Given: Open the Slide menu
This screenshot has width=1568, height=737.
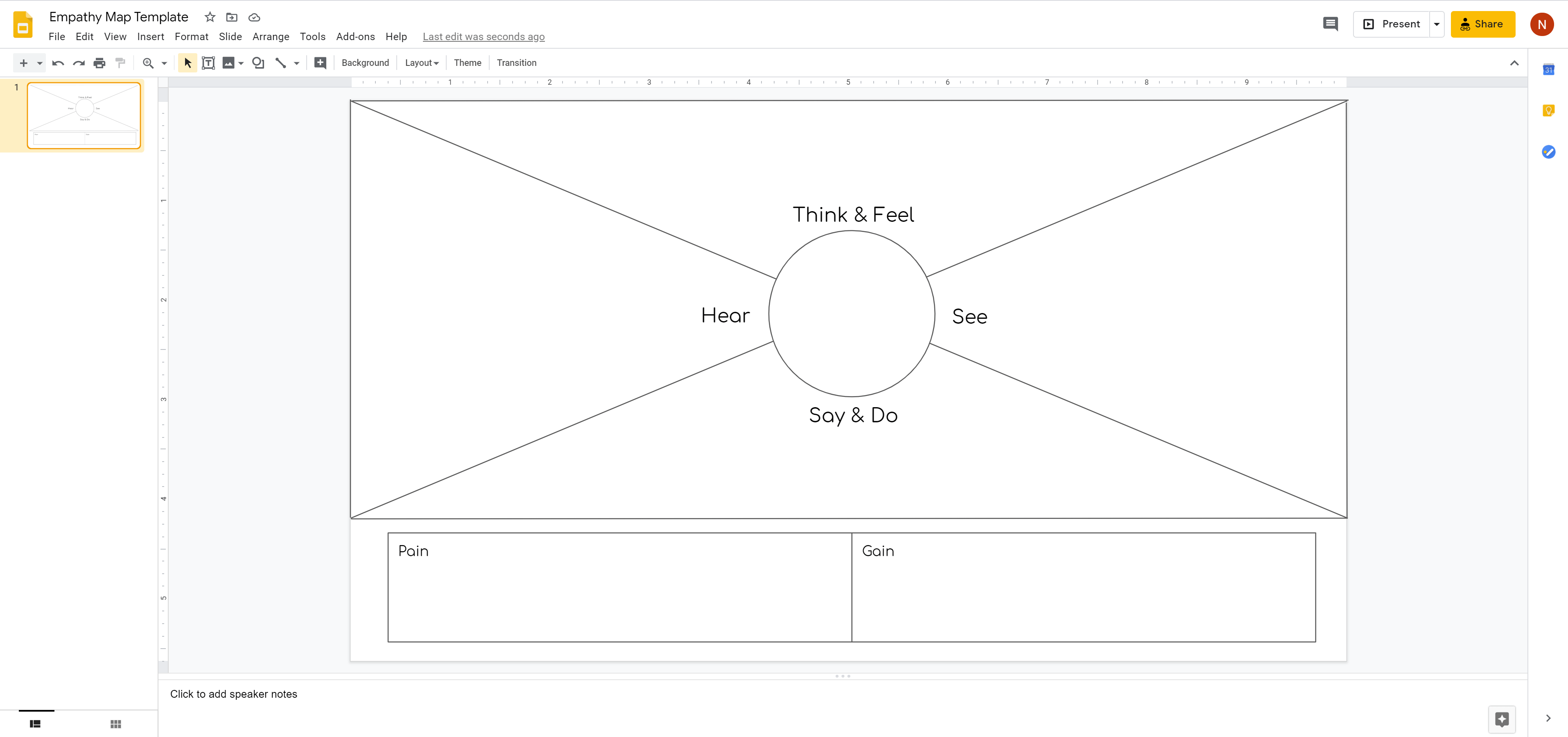Looking at the screenshot, I should click(230, 36).
